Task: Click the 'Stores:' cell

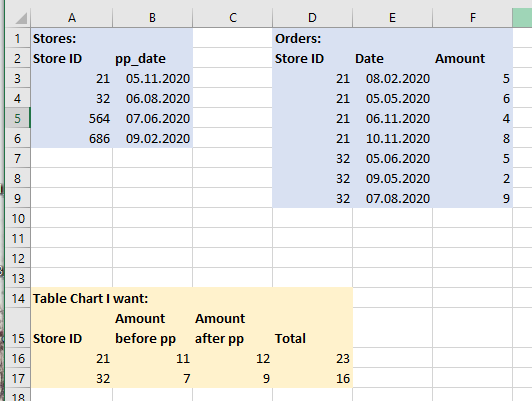Action: (x=72, y=38)
